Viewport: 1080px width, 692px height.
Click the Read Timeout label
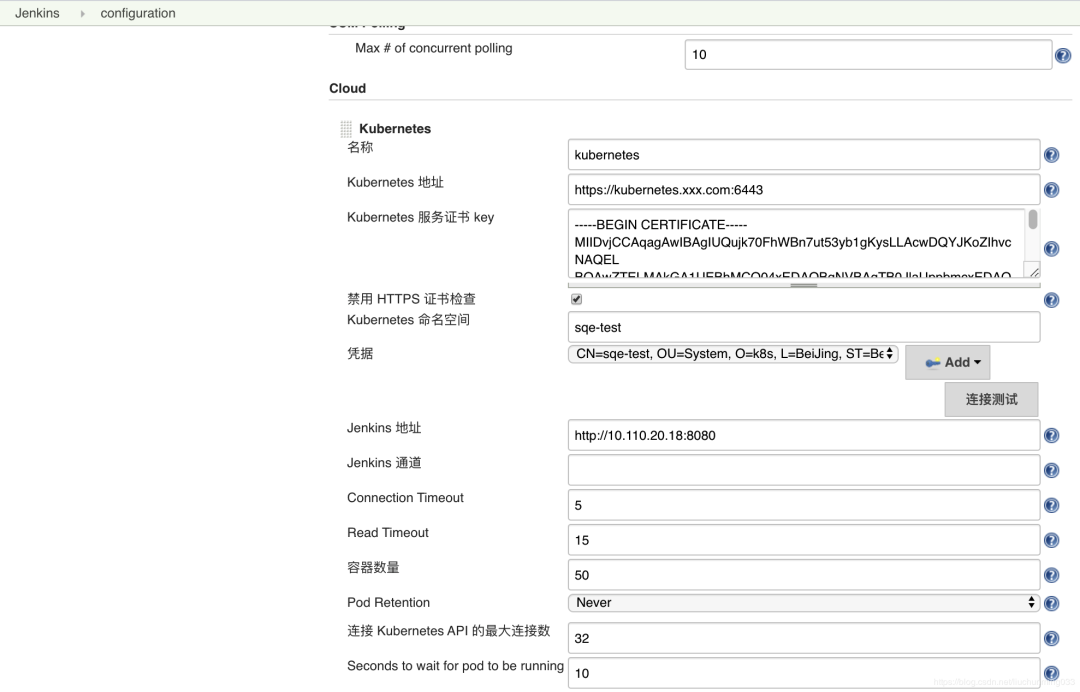tap(388, 533)
